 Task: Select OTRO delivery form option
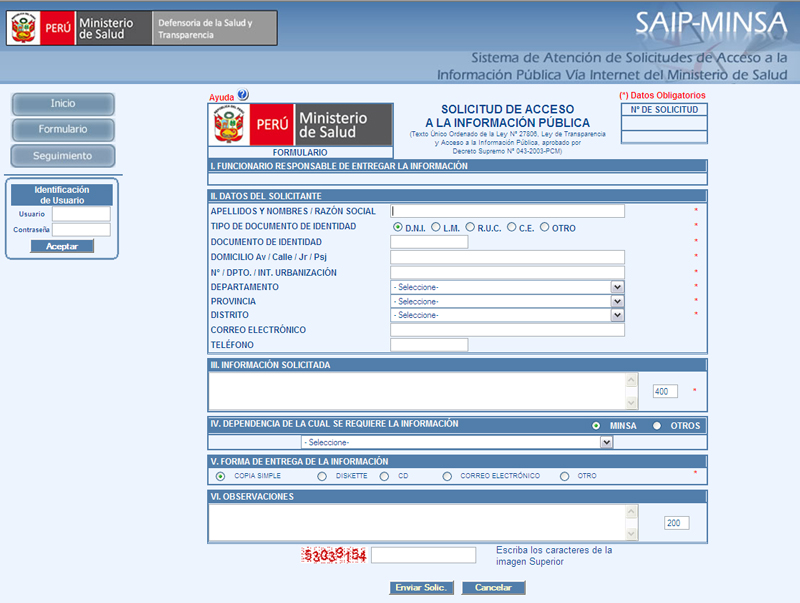tap(564, 476)
